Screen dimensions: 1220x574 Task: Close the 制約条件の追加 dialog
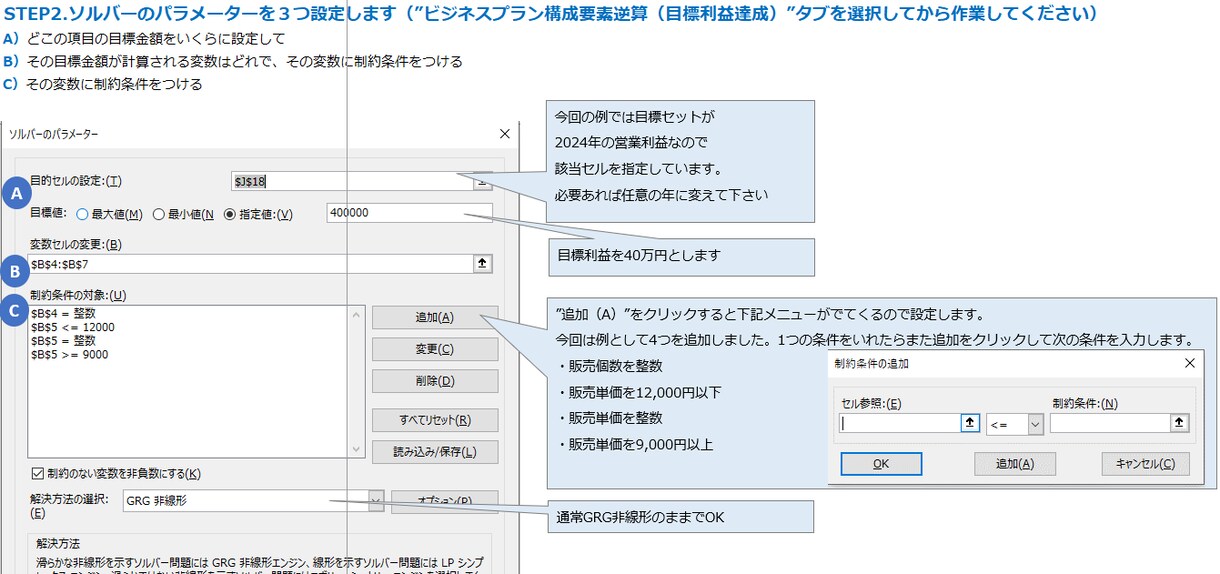pos(1188,364)
